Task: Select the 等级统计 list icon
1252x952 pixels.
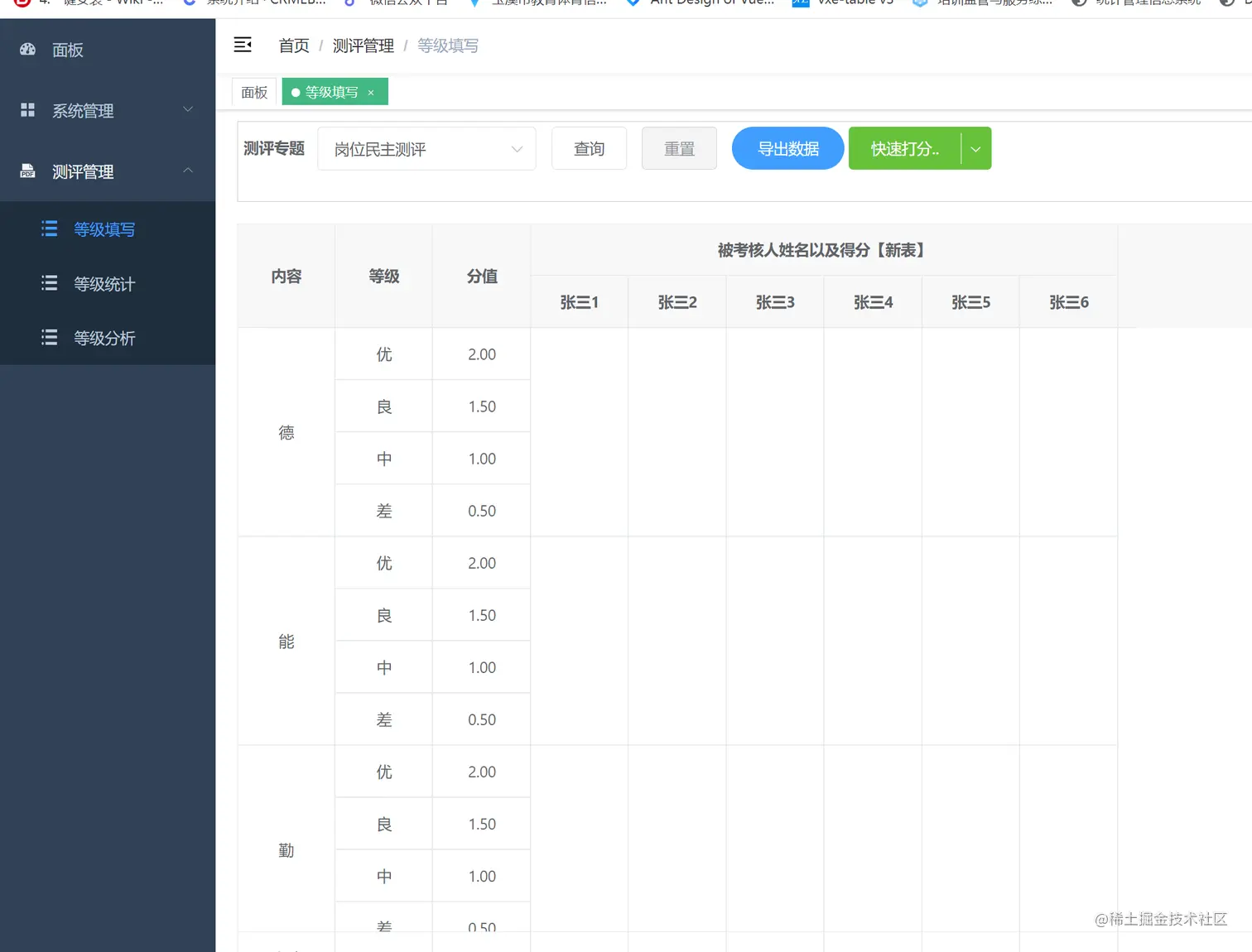Action: tap(50, 283)
